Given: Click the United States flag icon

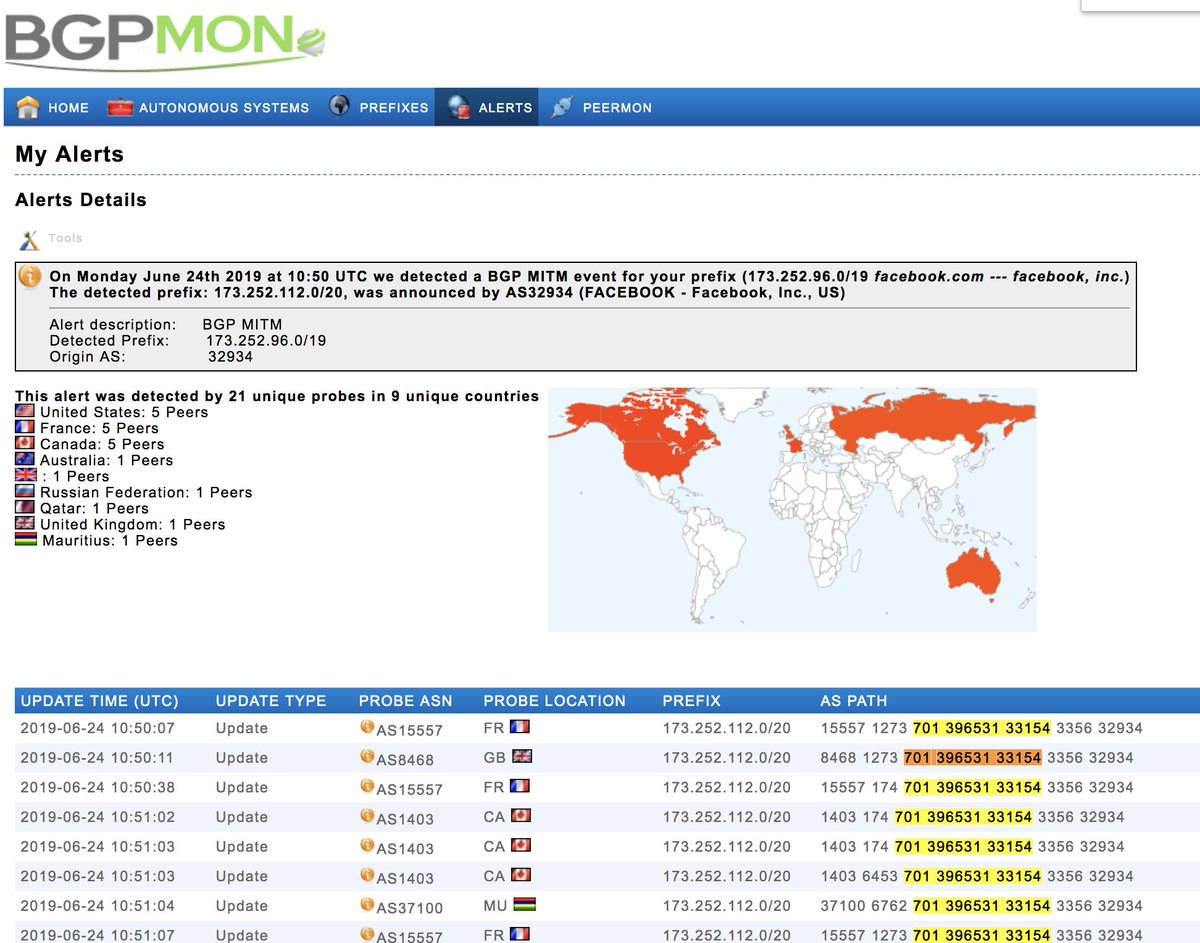Looking at the screenshot, I should (25, 412).
